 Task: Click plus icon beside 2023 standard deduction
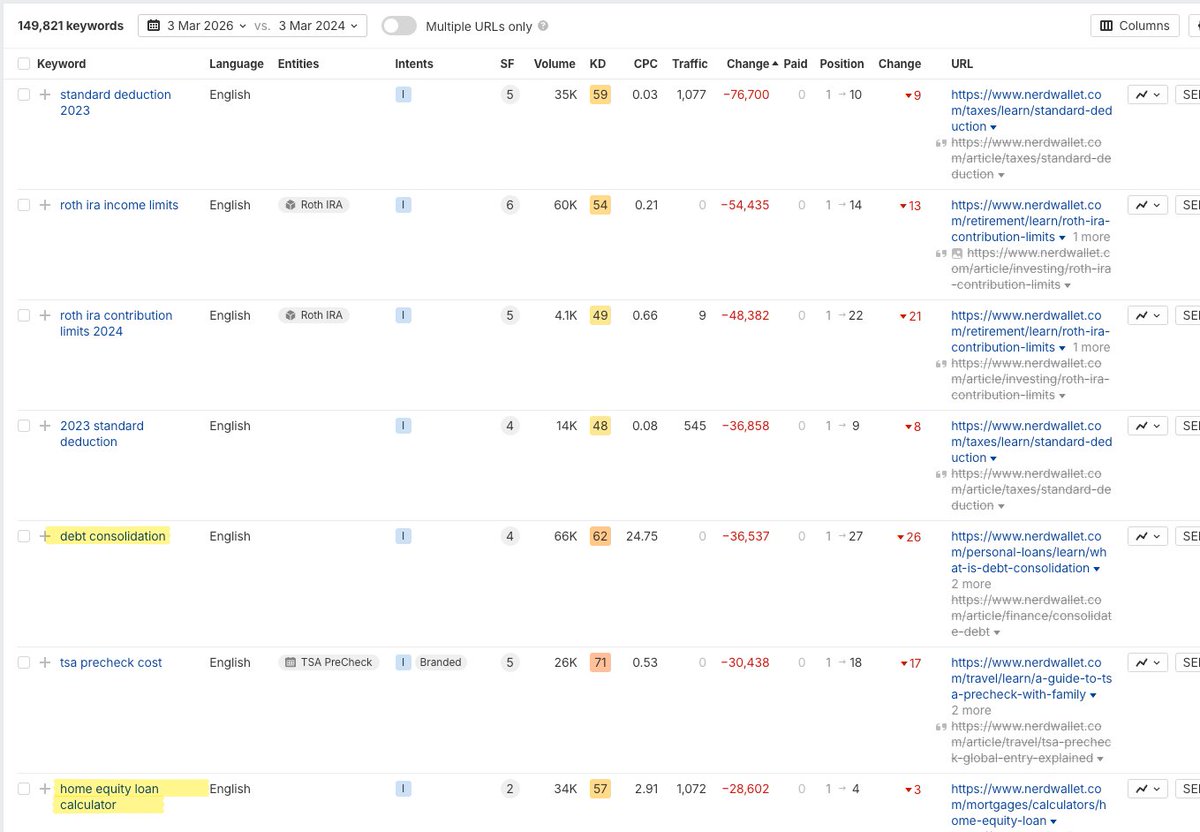click(45, 426)
